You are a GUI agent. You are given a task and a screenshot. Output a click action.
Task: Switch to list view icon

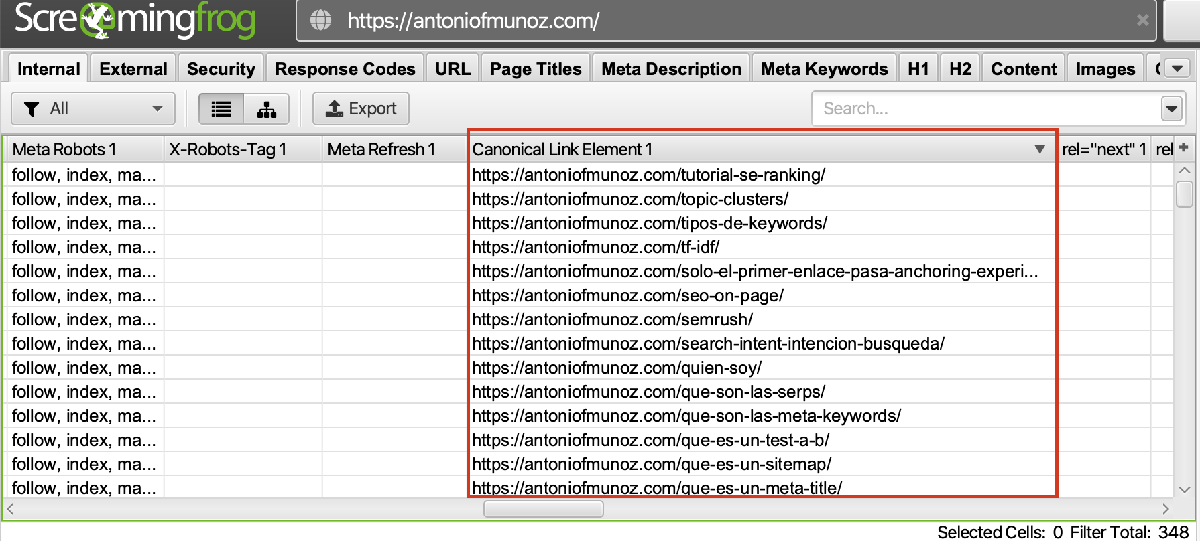(x=221, y=109)
